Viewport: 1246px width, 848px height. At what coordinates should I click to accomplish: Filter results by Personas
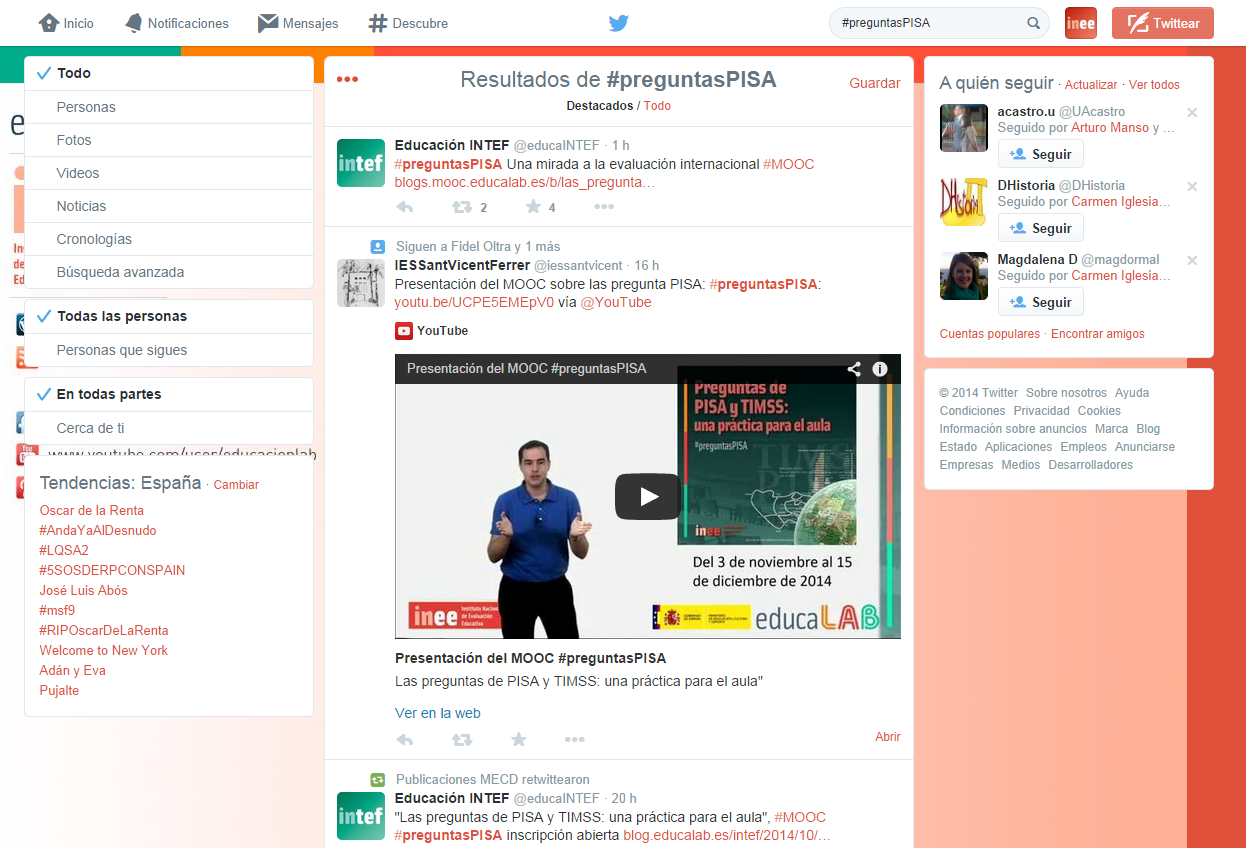tap(169, 107)
